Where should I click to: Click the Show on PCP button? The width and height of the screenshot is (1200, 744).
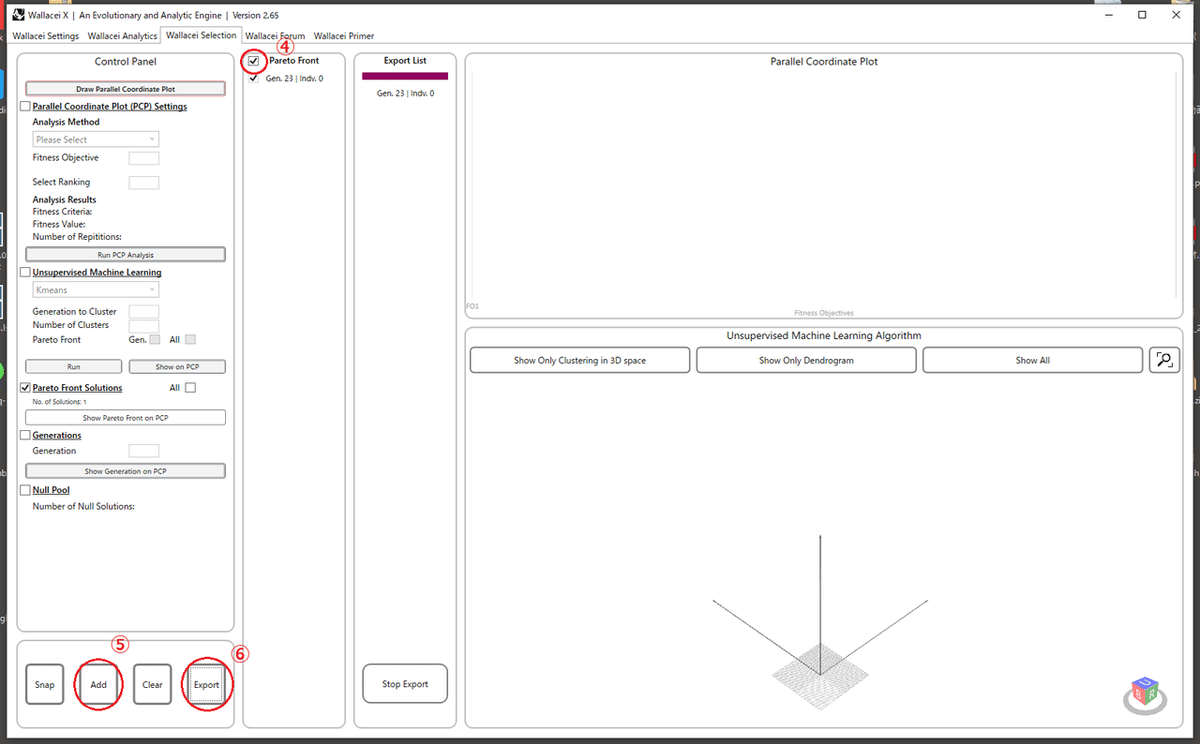pos(177,367)
